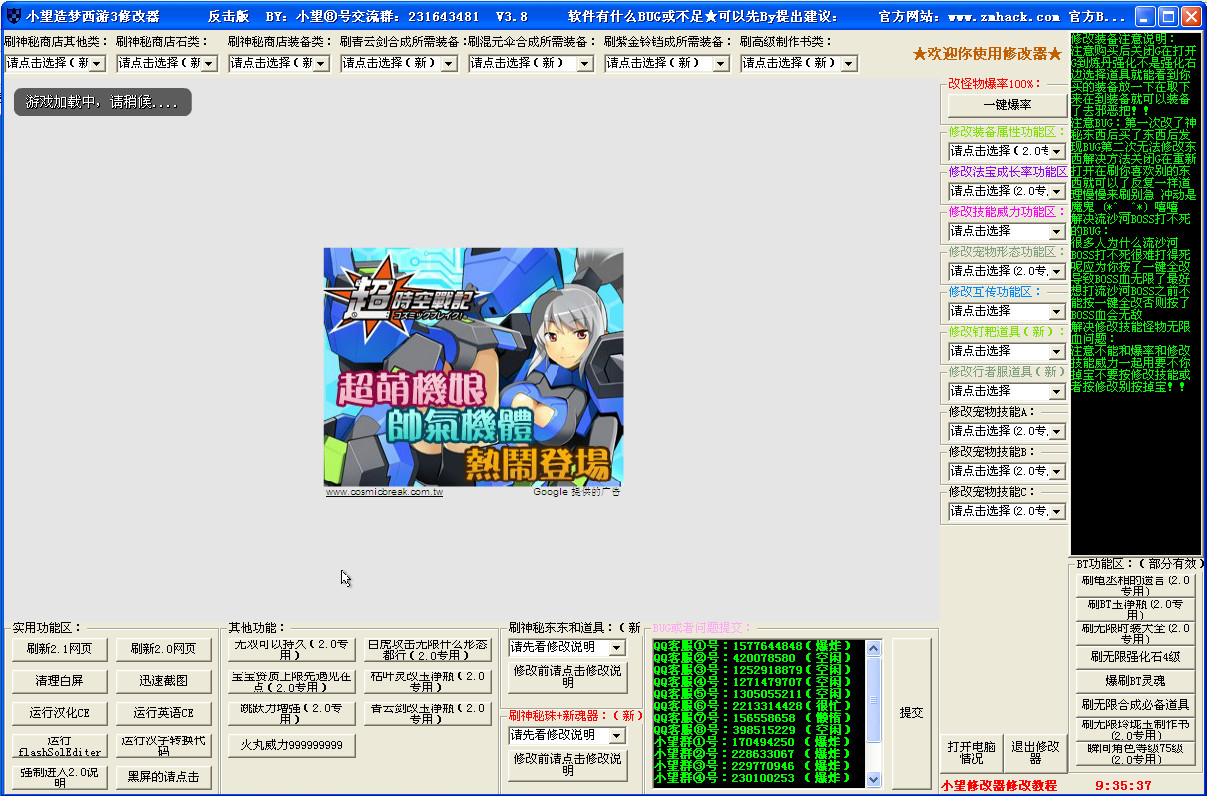Click the 清理白屏 button
The width and height of the screenshot is (1207, 796).
(60, 681)
